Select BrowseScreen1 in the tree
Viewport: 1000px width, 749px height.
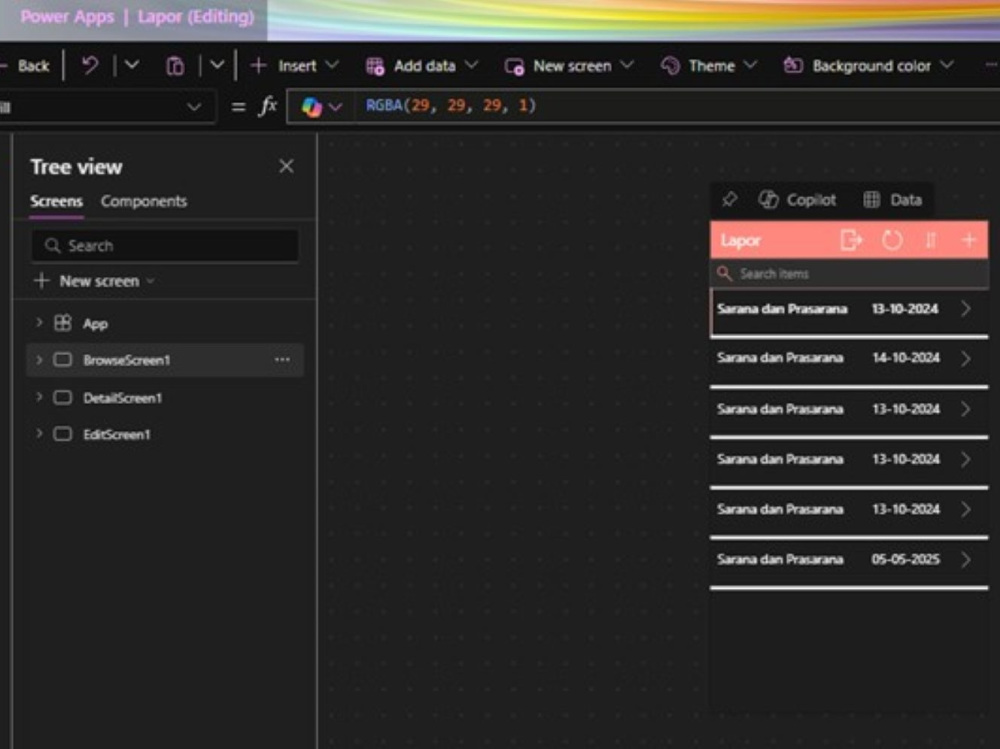point(126,360)
